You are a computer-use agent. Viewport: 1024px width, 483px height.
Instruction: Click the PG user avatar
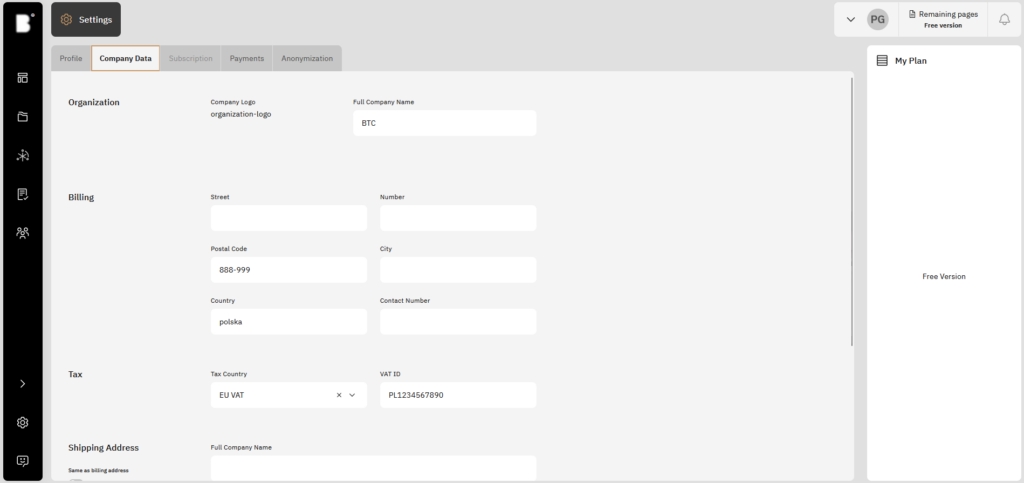click(x=877, y=19)
